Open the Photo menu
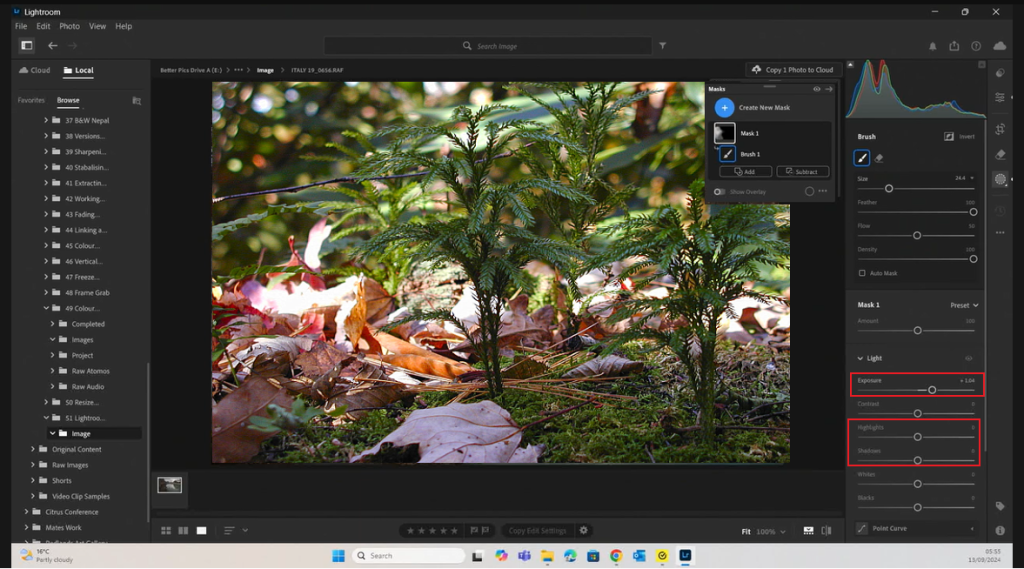Screen dimensions: 1024x569 69,26
